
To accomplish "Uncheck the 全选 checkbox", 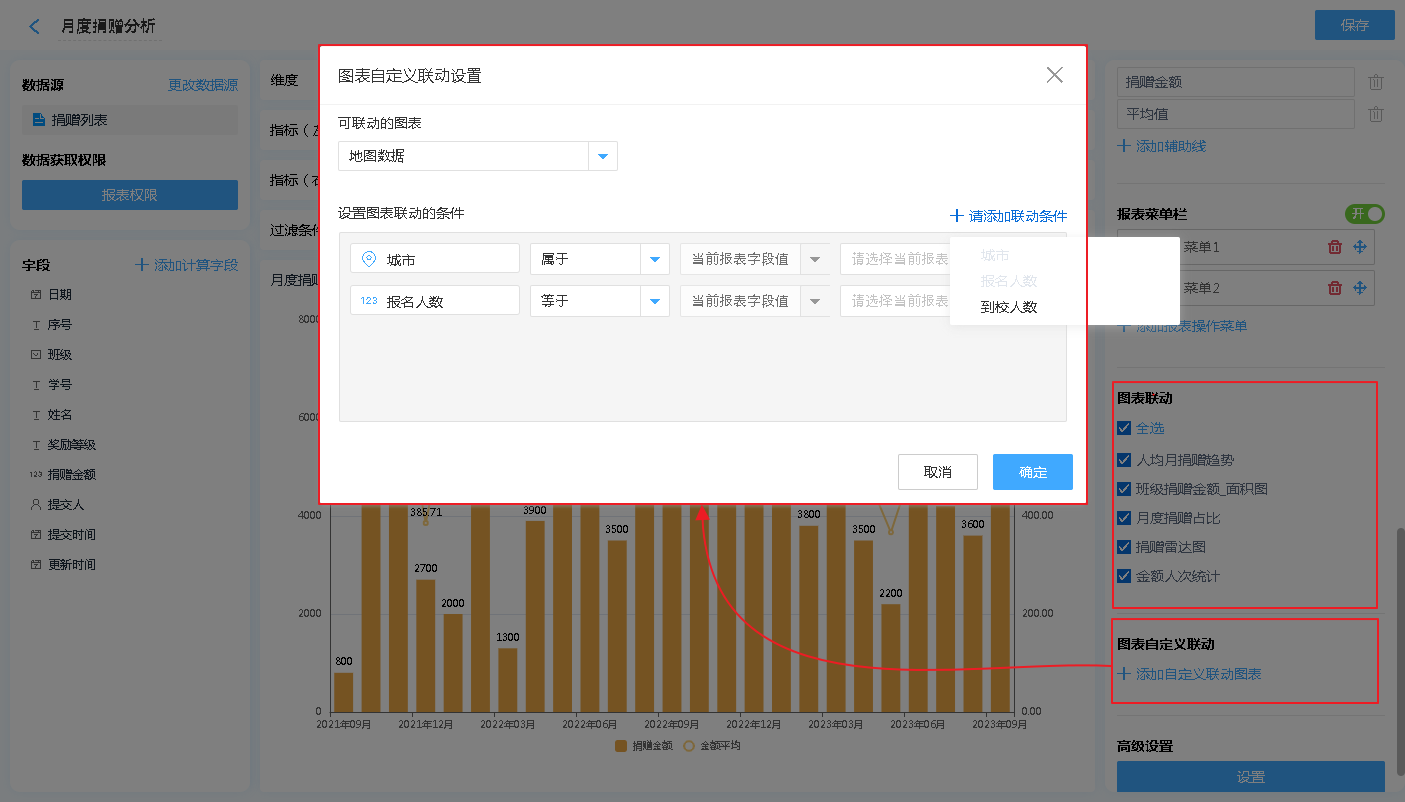I will [x=1125, y=428].
